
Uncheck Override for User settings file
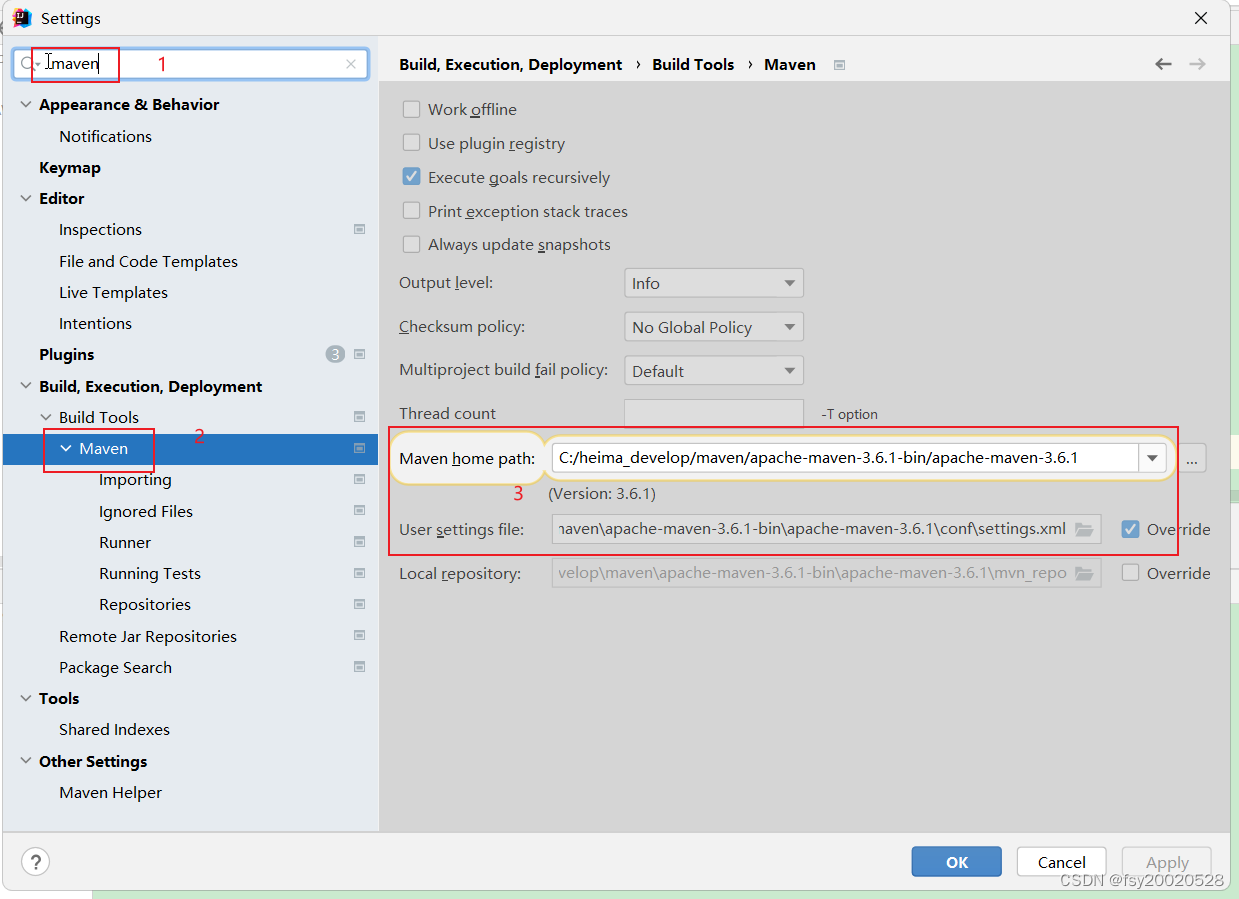[x=1130, y=529]
